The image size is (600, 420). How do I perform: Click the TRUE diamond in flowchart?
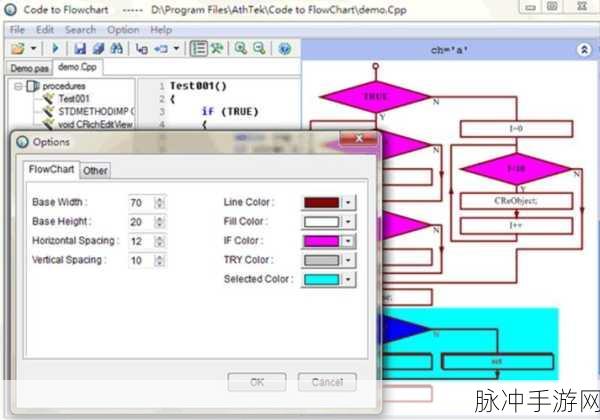[x=375, y=96]
